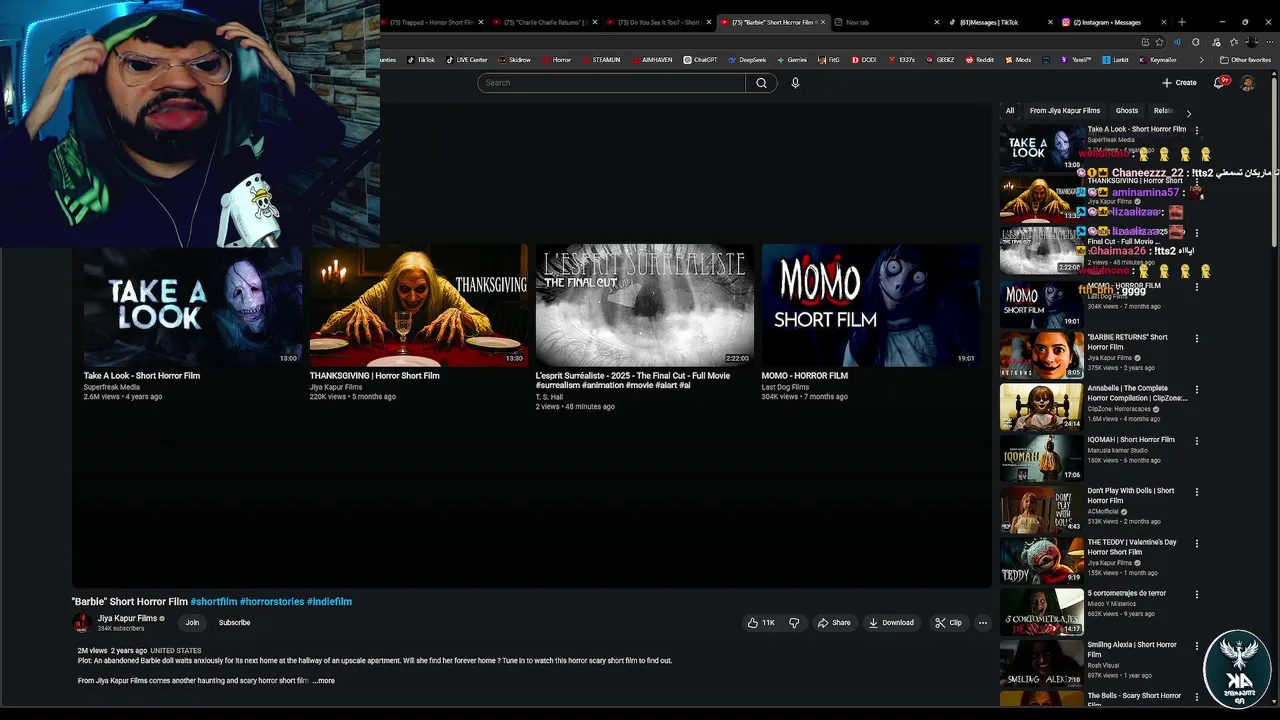Subscribe to Jiya Kapur Films

pos(234,623)
